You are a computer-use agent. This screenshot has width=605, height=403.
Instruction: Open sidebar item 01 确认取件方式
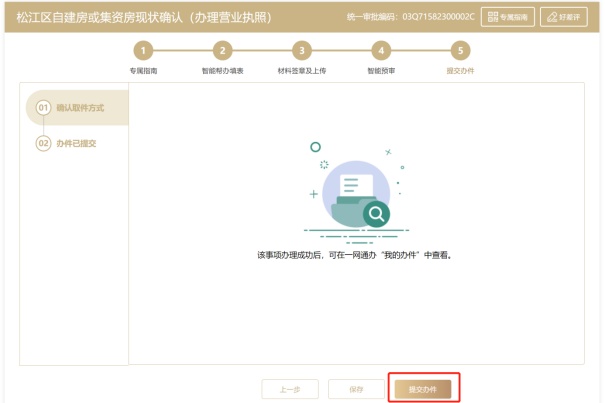(x=77, y=108)
